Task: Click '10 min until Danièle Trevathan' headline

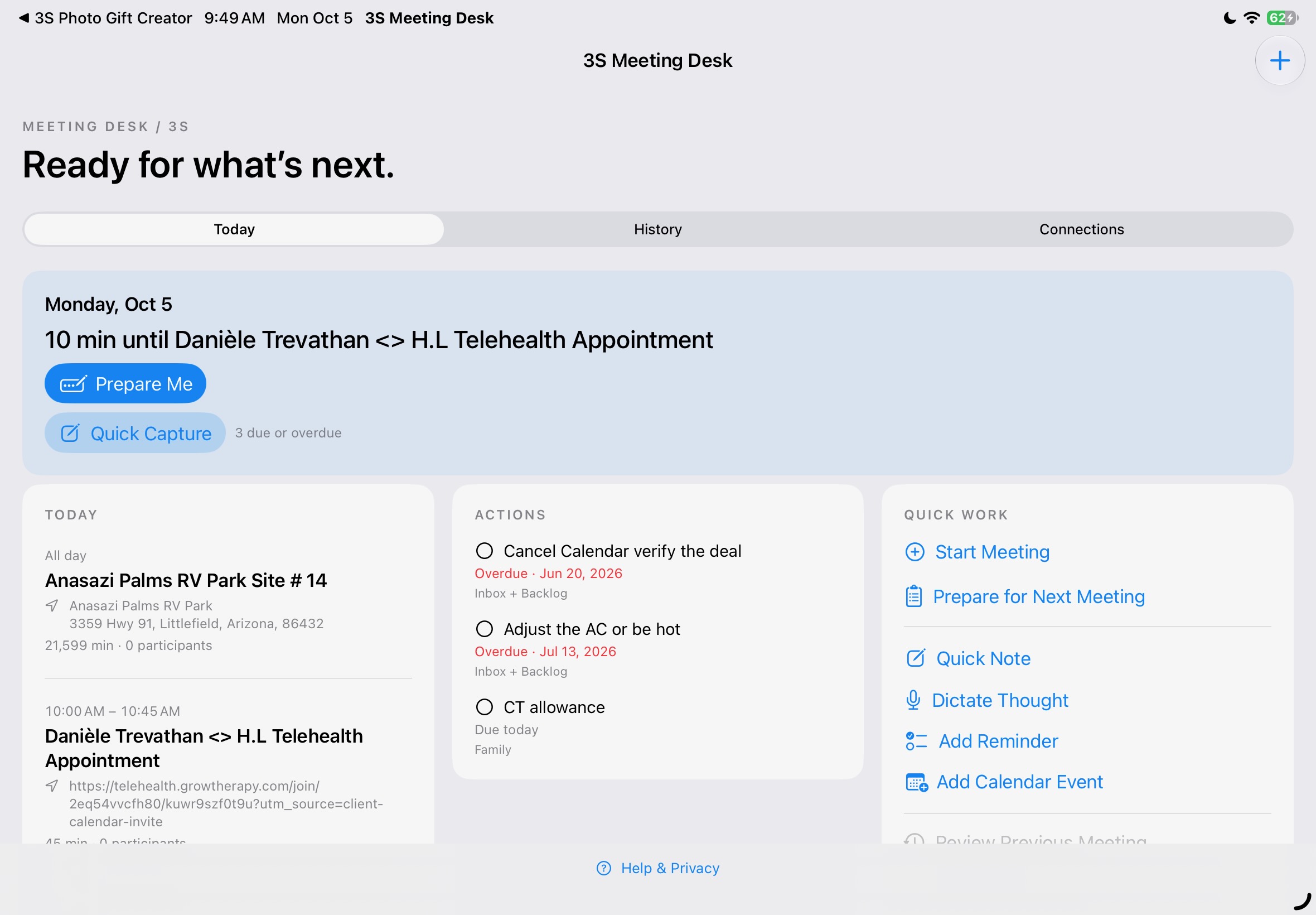Action: (x=379, y=339)
